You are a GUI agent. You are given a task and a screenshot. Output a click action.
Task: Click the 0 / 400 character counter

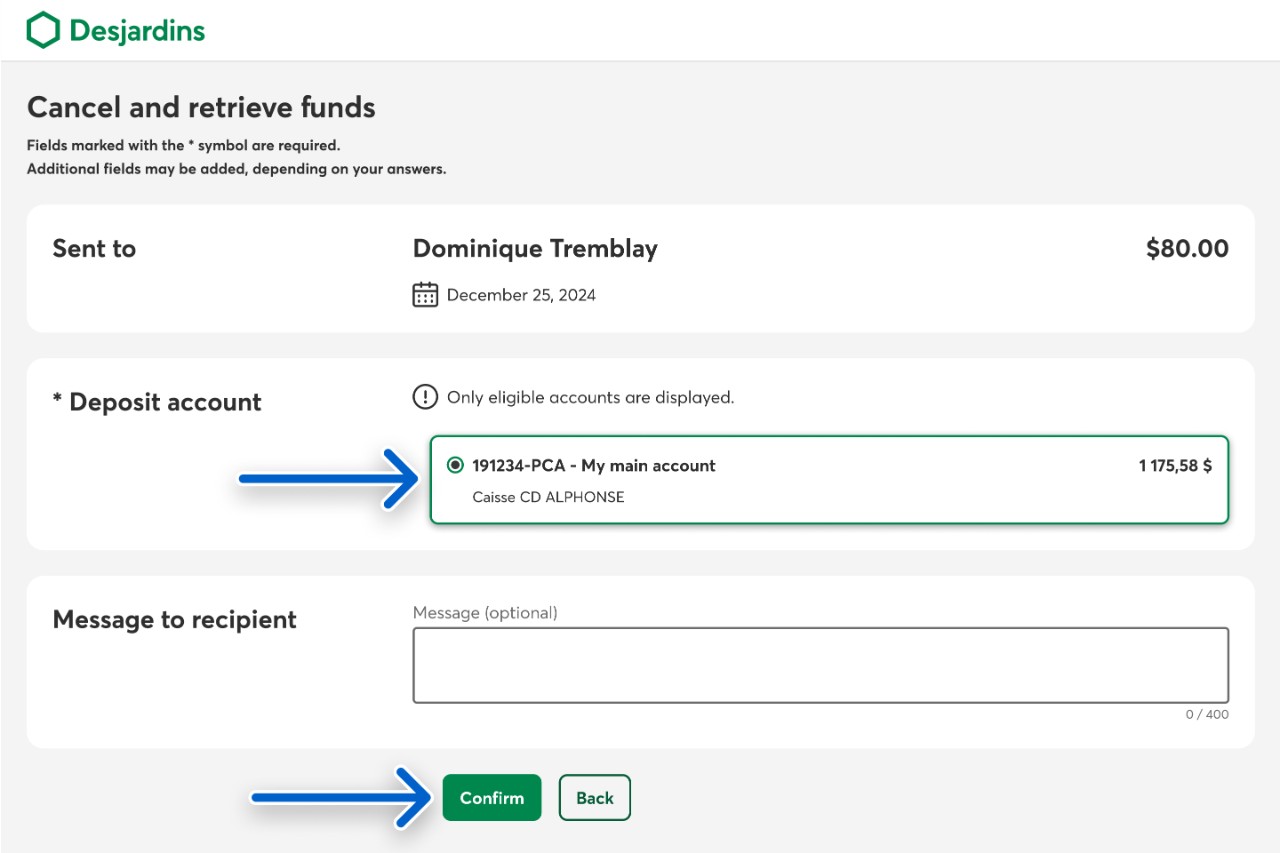(x=1207, y=714)
